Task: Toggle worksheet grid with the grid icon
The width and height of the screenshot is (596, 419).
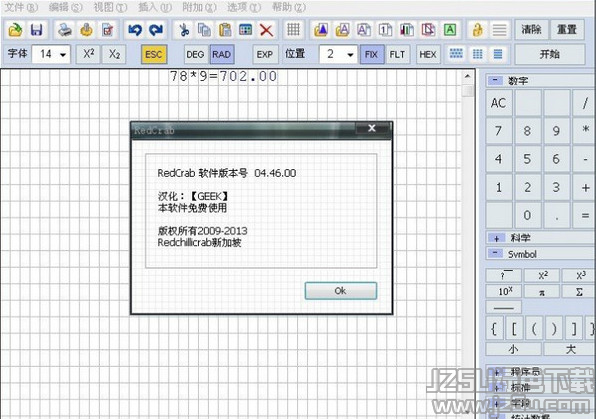Action: pos(293,30)
